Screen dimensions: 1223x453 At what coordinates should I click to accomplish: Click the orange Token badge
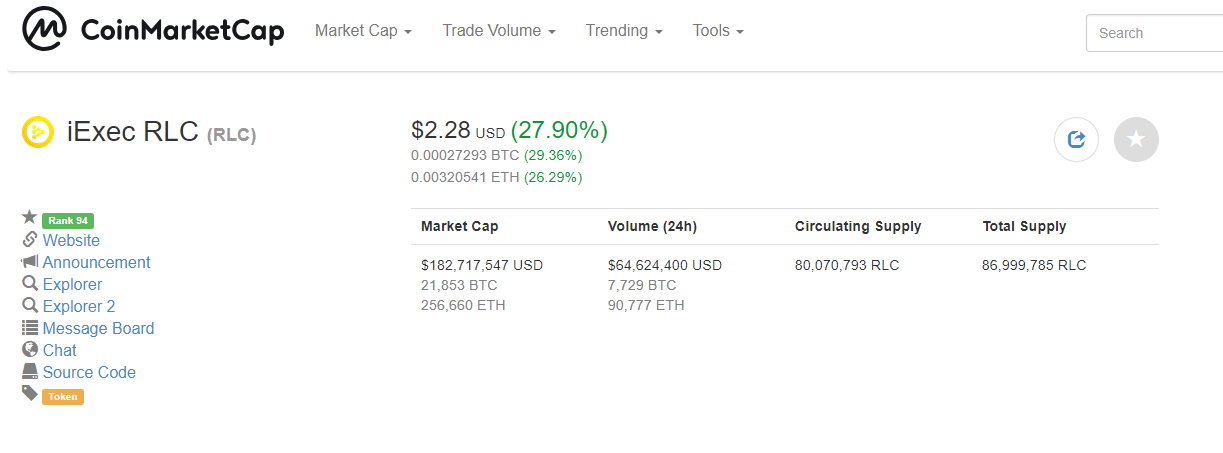click(62, 397)
